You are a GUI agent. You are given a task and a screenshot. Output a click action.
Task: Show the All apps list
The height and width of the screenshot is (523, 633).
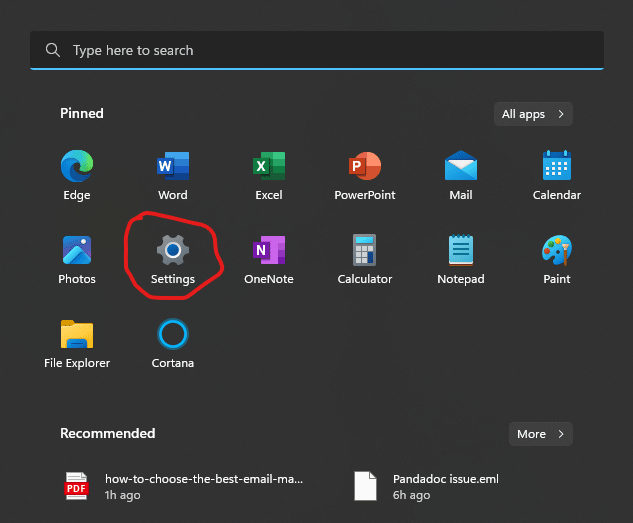(533, 114)
